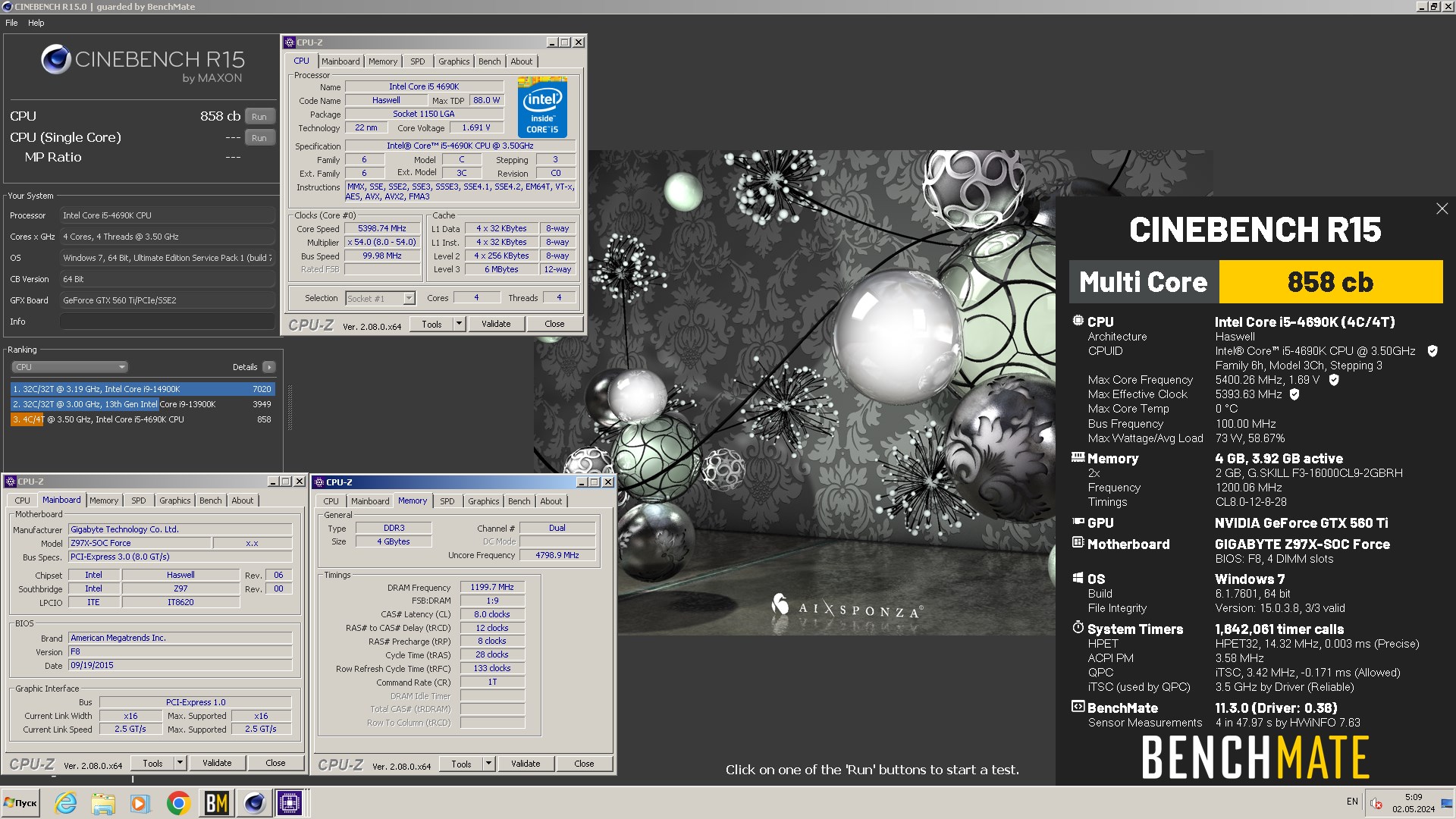
Task: Click the EN language indicator
Action: [1352, 802]
